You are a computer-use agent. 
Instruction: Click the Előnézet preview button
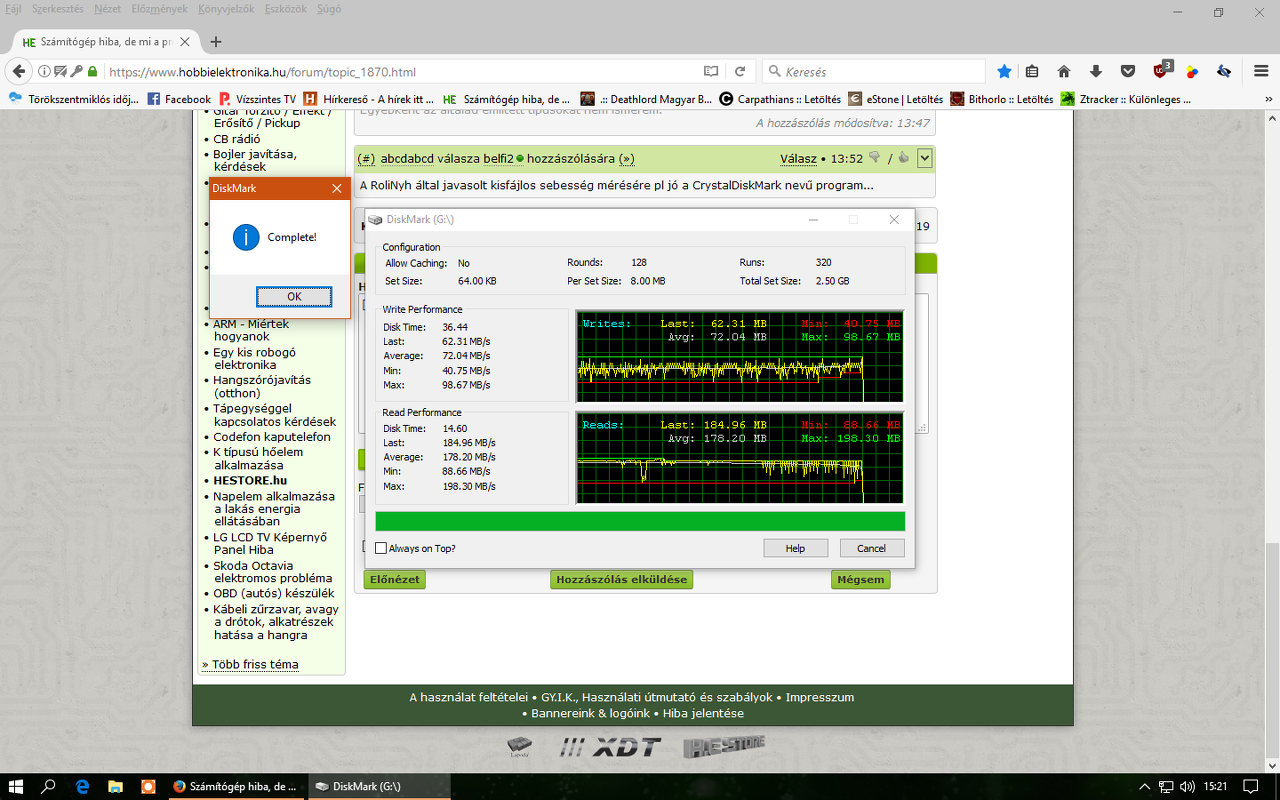[394, 579]
